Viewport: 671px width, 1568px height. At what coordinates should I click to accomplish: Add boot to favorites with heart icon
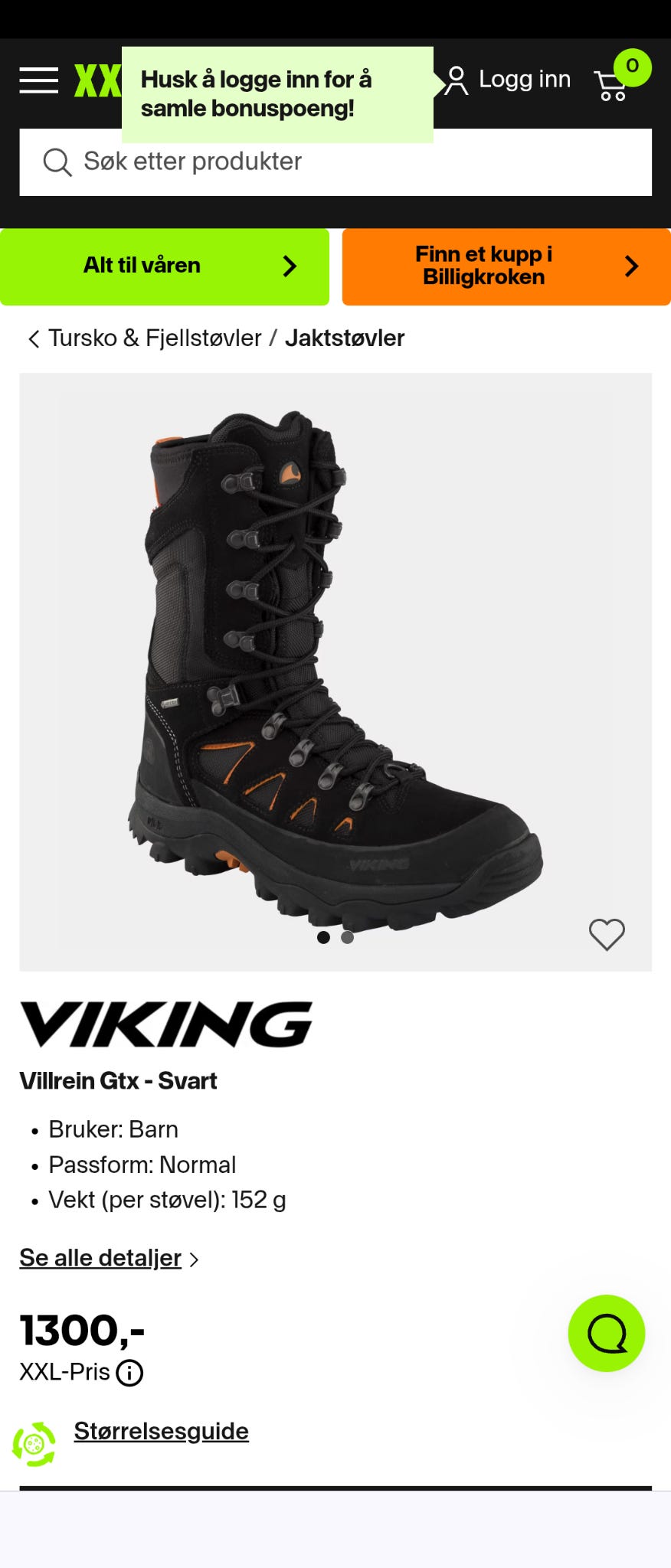pos(607,934)
